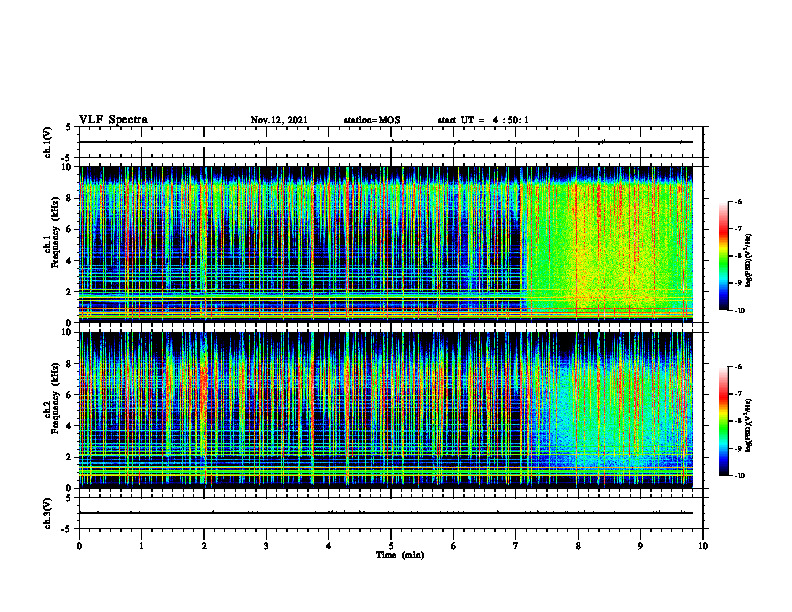The image size is (792, 612).
Task: Click time axis tick label '3'
Action: pos(266,546)
